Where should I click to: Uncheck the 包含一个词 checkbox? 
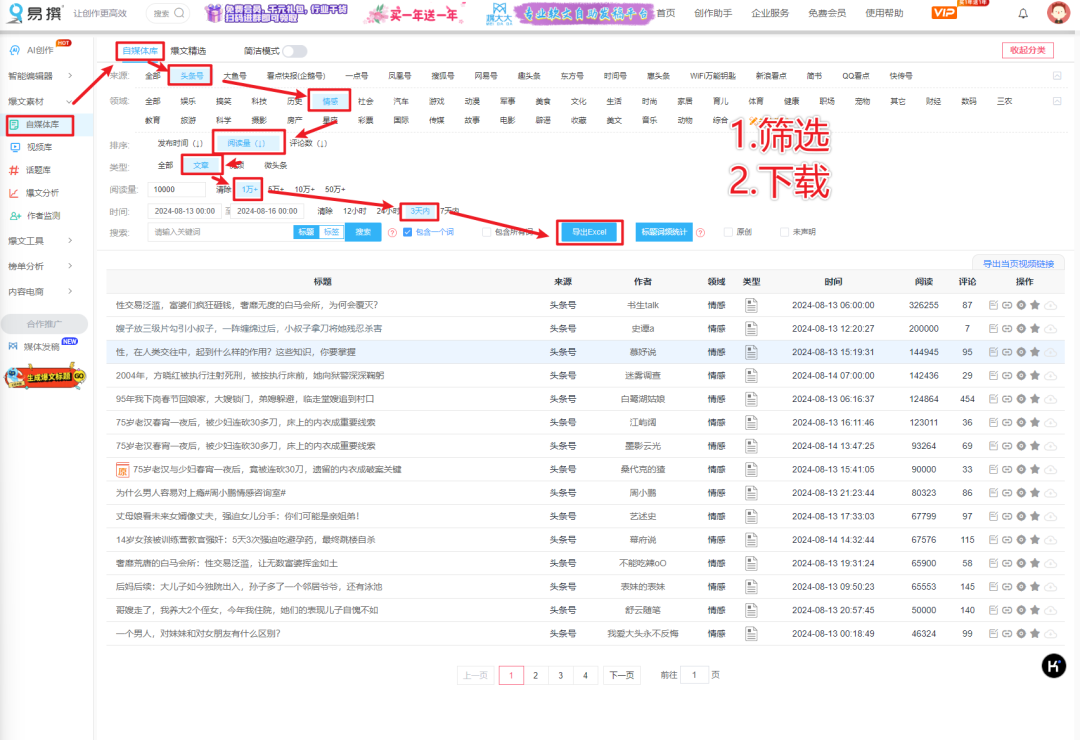[x=407, y=232]
